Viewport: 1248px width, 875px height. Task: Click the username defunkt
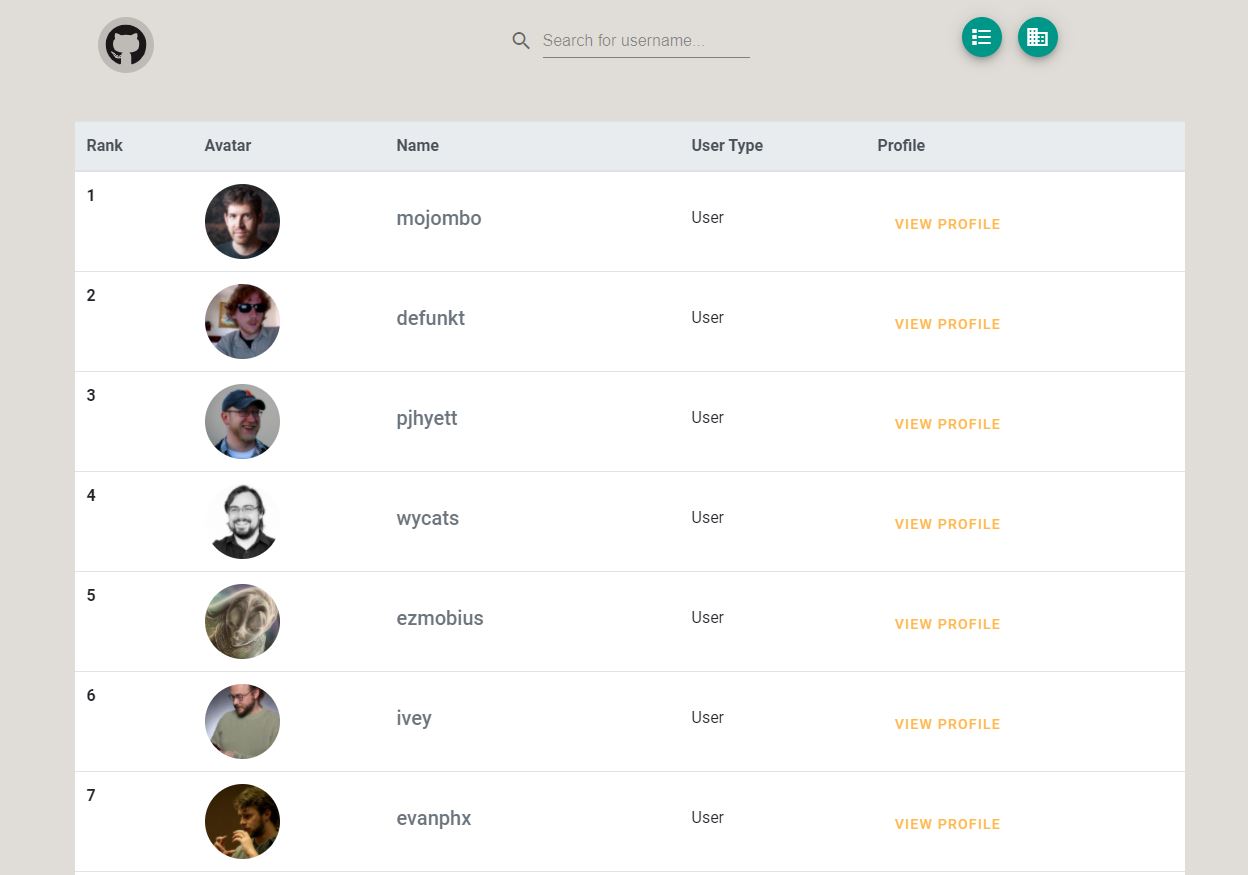(x=430, y=318)
